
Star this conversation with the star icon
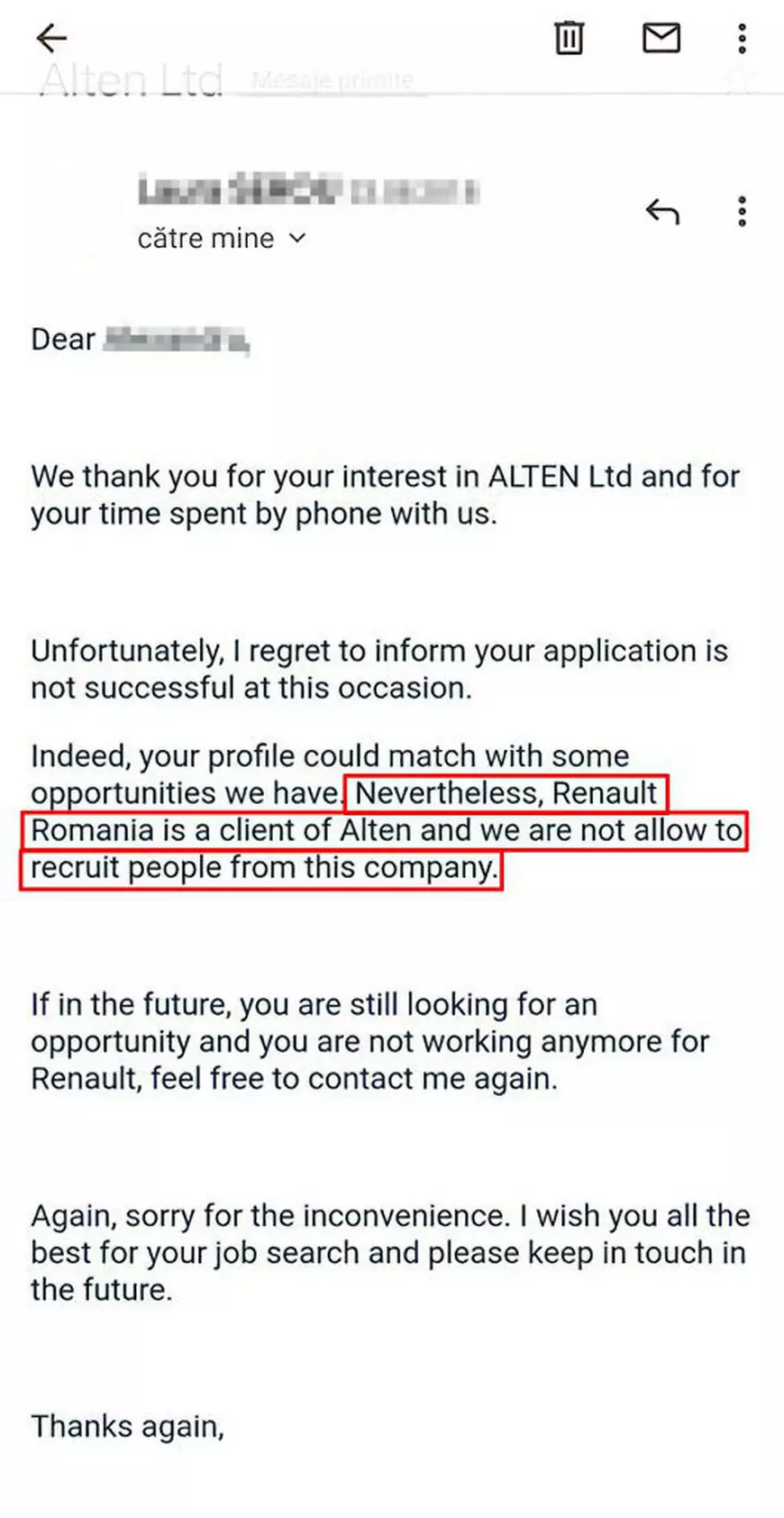pos(737,79)
